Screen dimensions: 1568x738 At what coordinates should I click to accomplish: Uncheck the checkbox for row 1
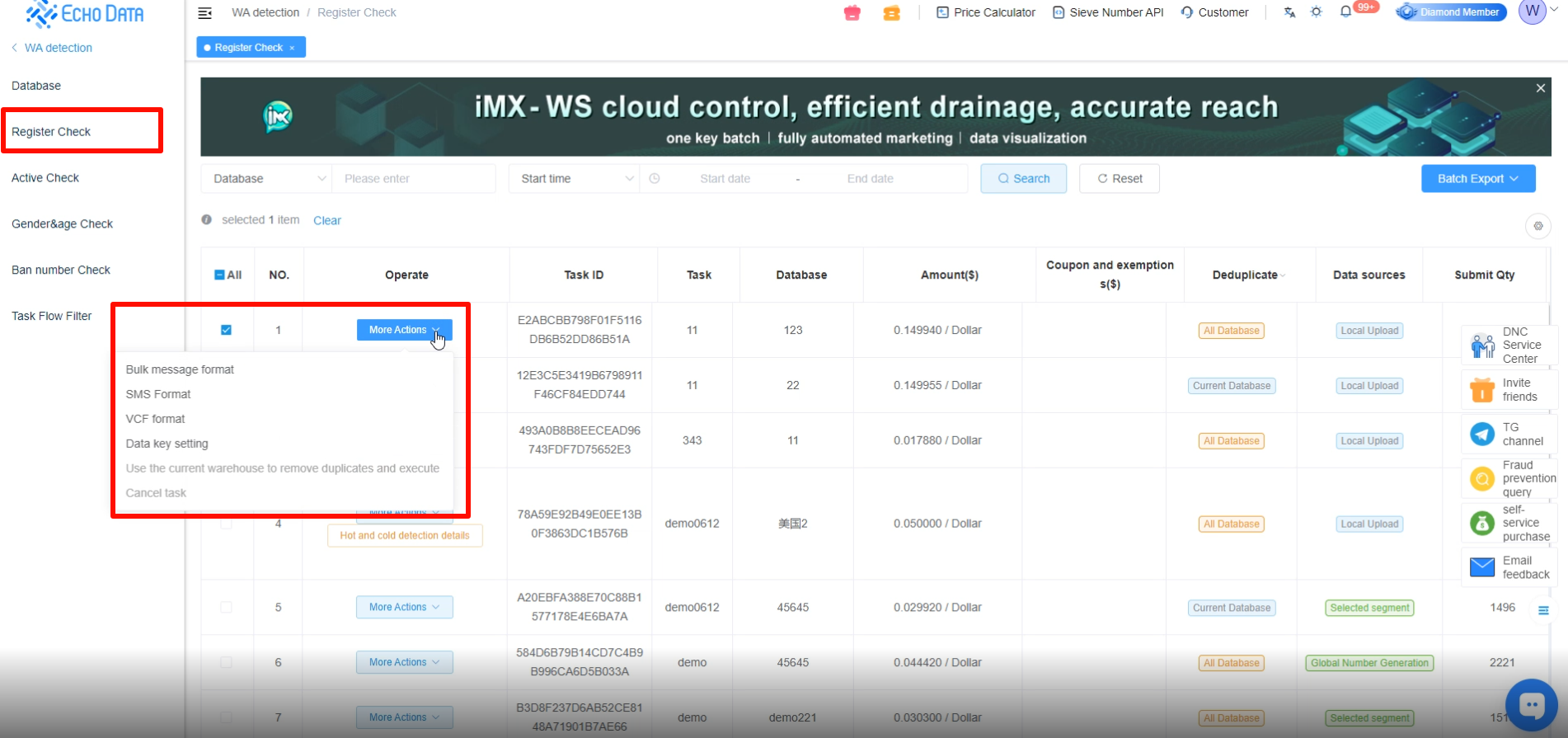tap(226, 330)
